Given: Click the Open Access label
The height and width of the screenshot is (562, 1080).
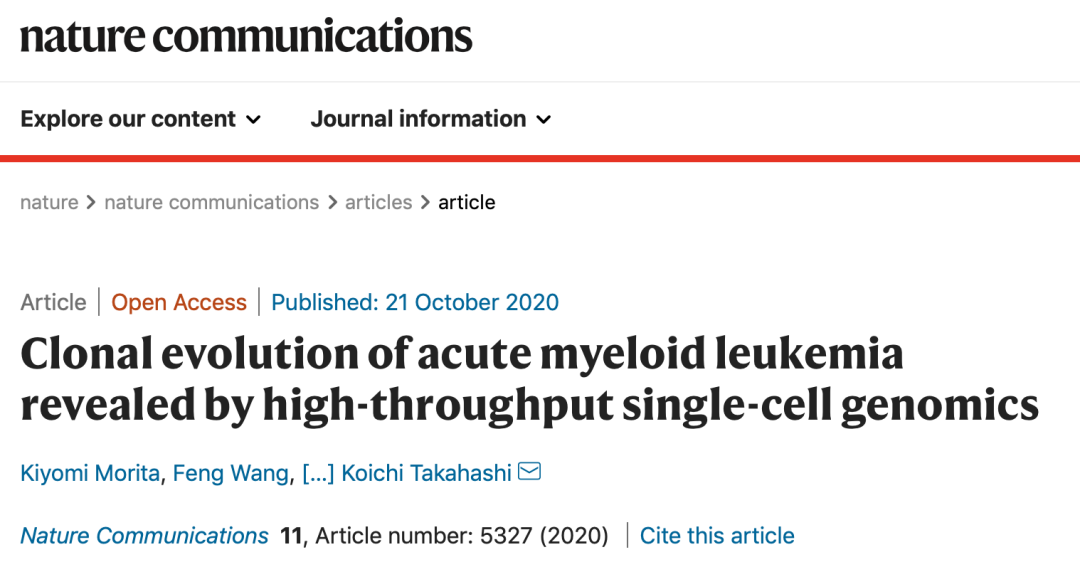Looking at the screenshot, I should [179, 302].
